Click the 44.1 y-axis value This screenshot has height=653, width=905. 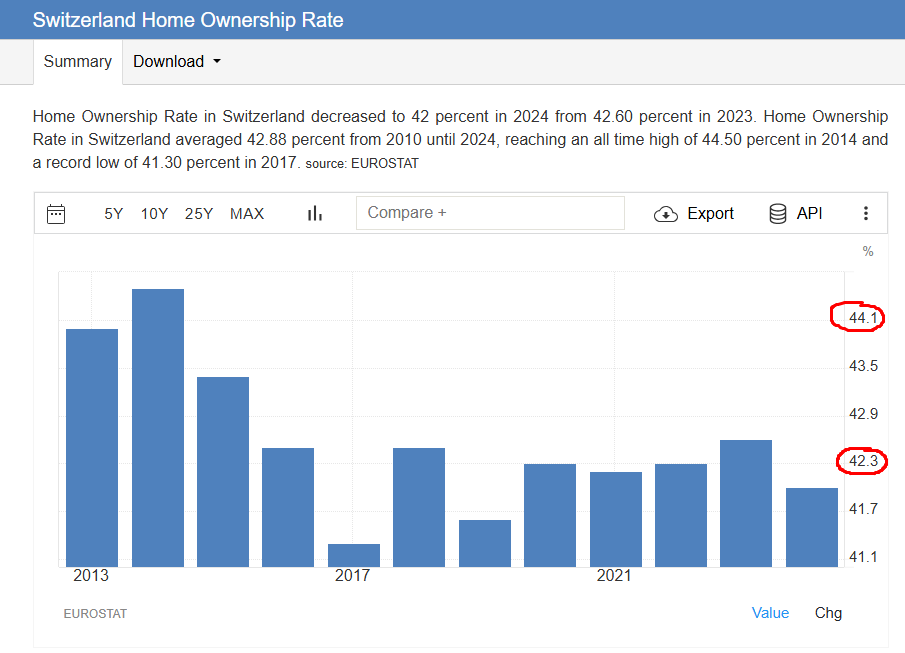(x=863, y=318)
